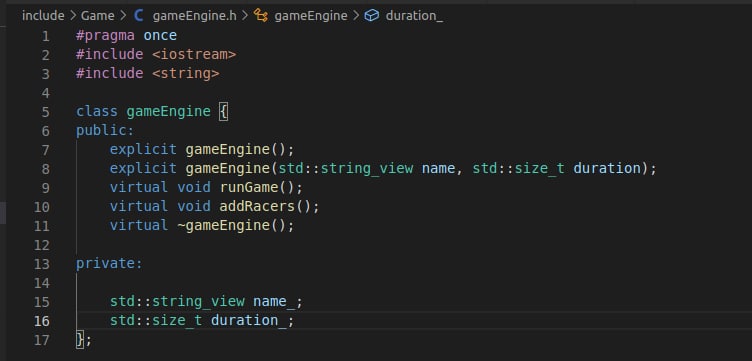This screenshot has width=752, height=361.
Task: Click the class symbol icon before gameEngine
Action: point(261,16)
